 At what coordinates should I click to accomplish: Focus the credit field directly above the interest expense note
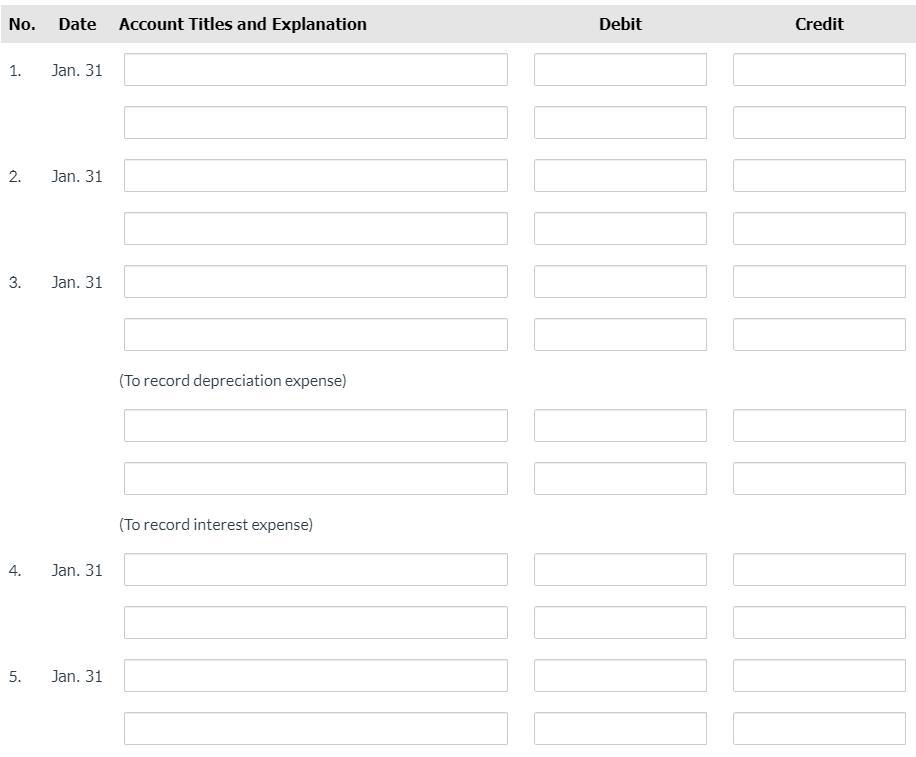point(819,479)
